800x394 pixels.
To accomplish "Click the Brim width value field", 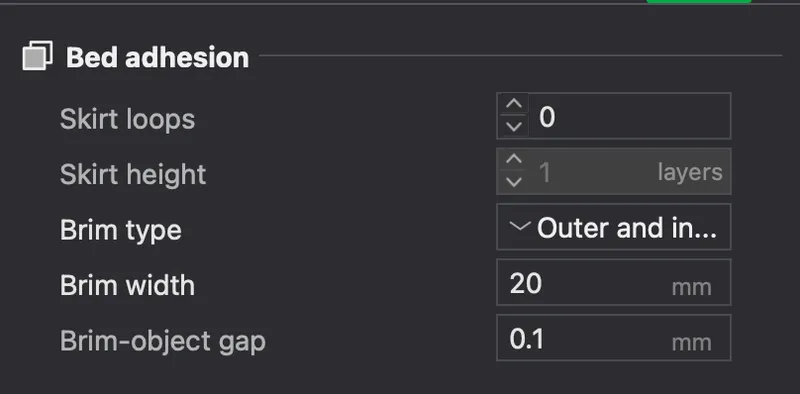I will [614, 282].
